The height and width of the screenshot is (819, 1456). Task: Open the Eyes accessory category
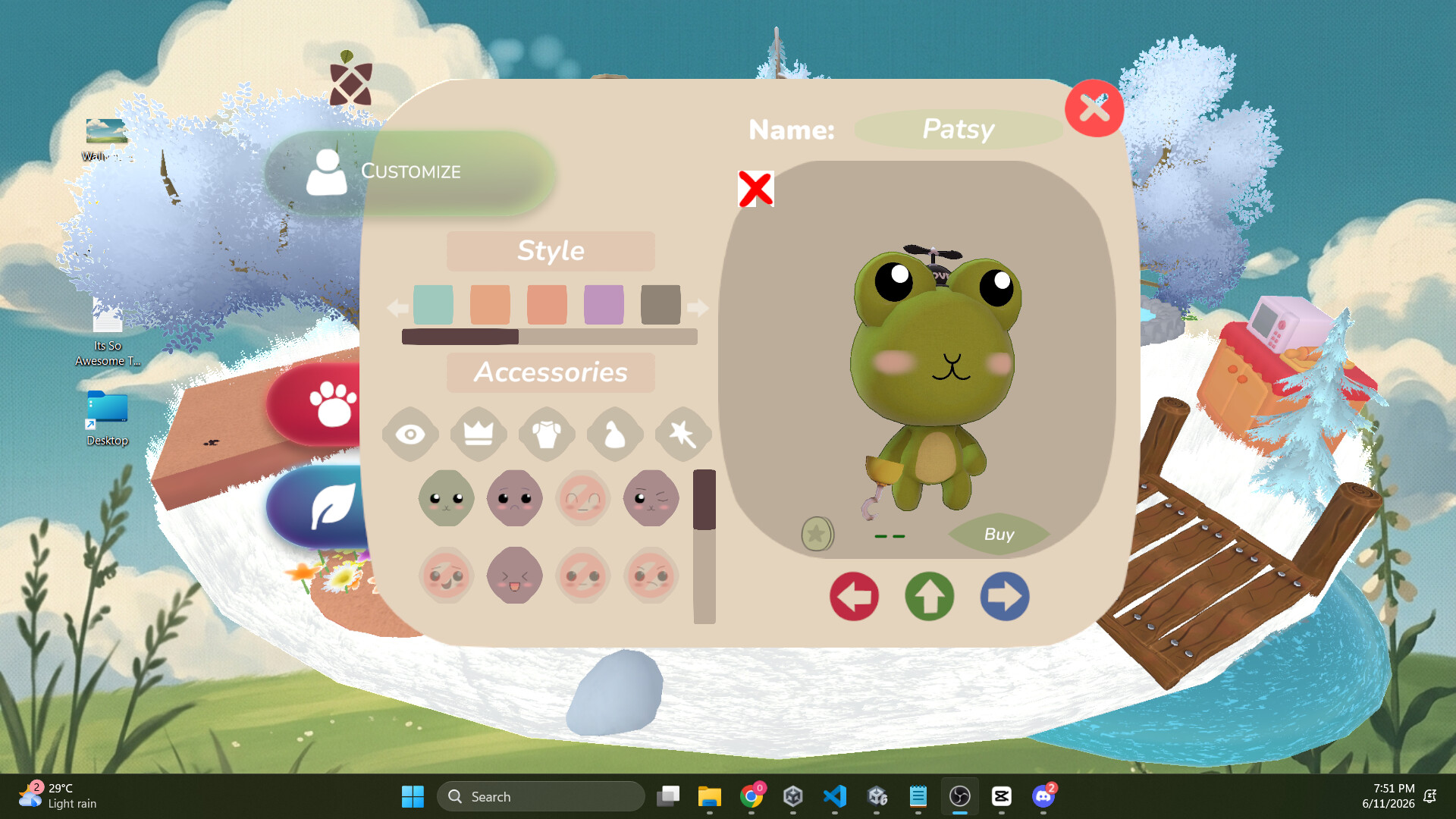tap(410, 434)
